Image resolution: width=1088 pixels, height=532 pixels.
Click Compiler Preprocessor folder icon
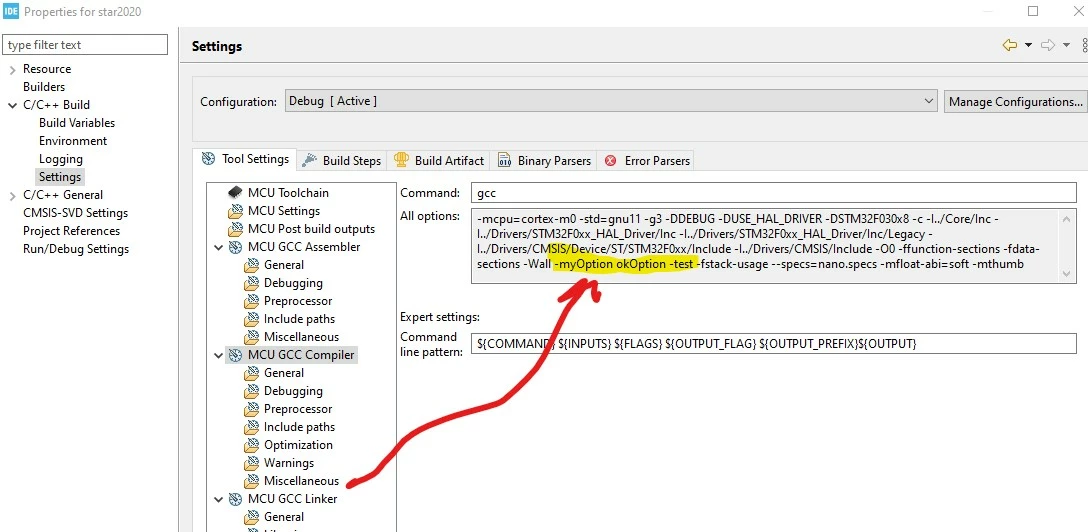[252, 409]
